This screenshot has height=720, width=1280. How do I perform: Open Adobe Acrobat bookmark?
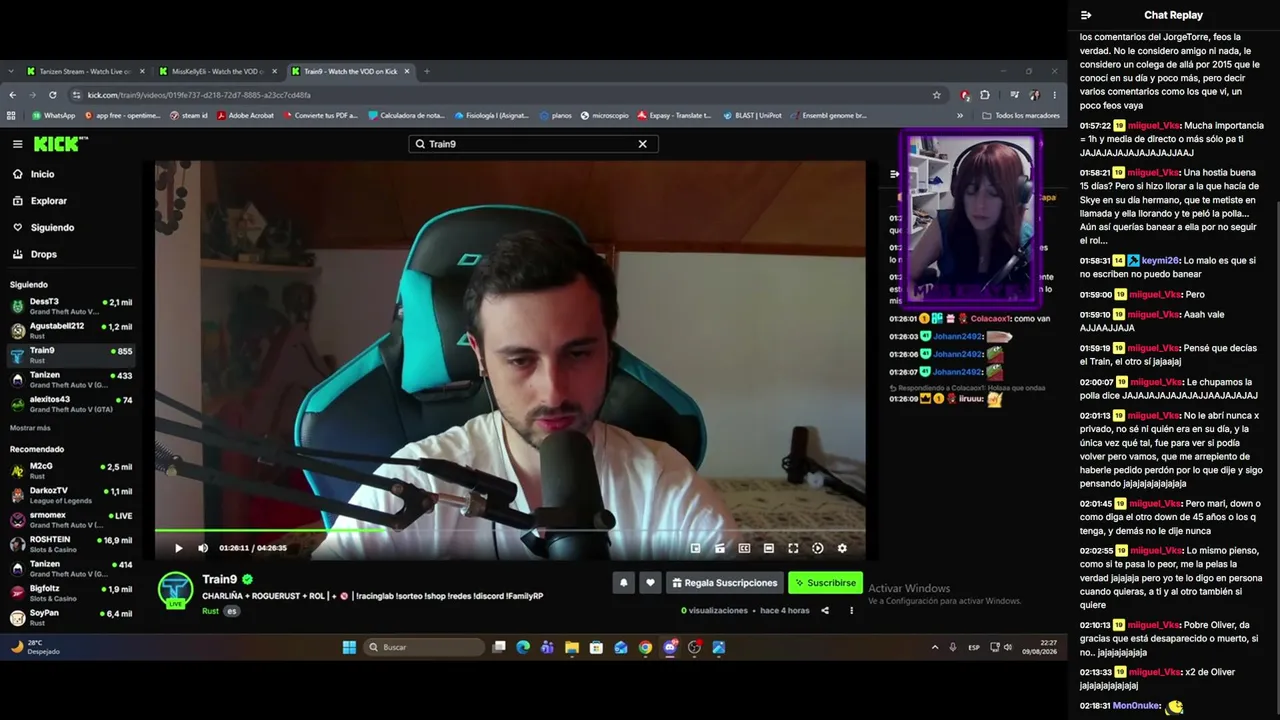click(x=245, y=115)
